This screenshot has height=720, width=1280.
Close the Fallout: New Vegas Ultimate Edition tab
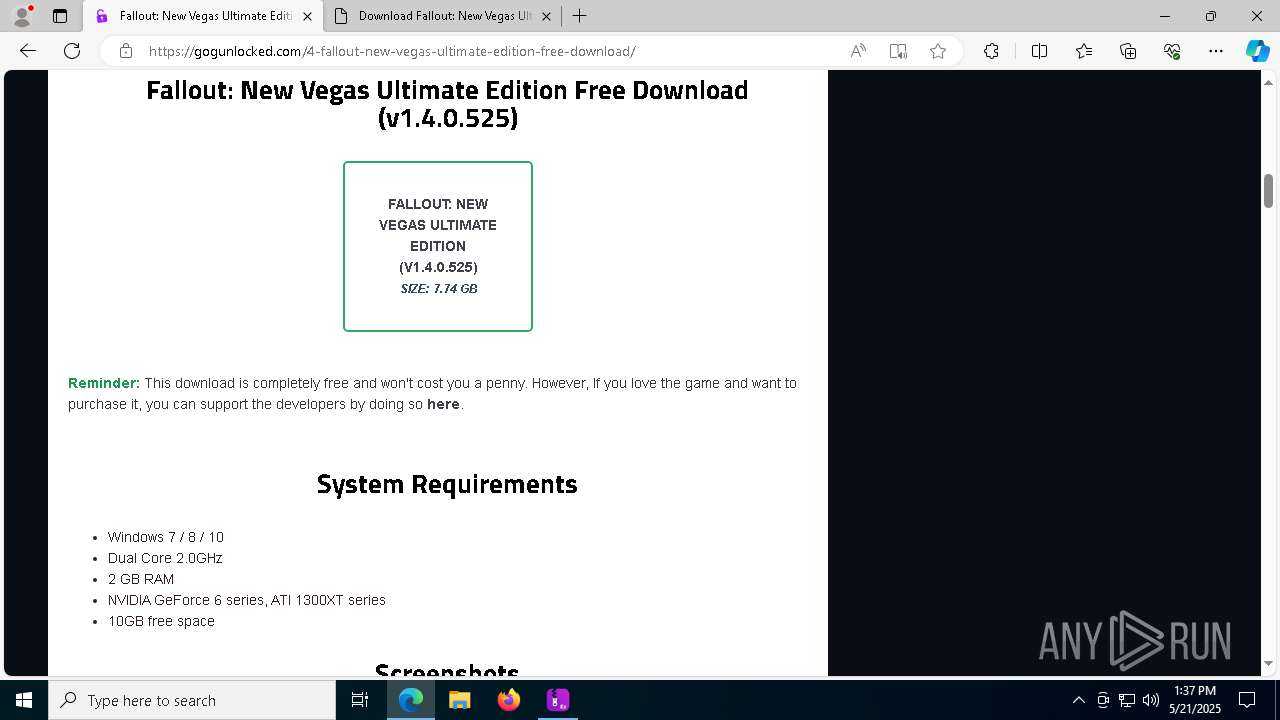click(x=307, y=16)
